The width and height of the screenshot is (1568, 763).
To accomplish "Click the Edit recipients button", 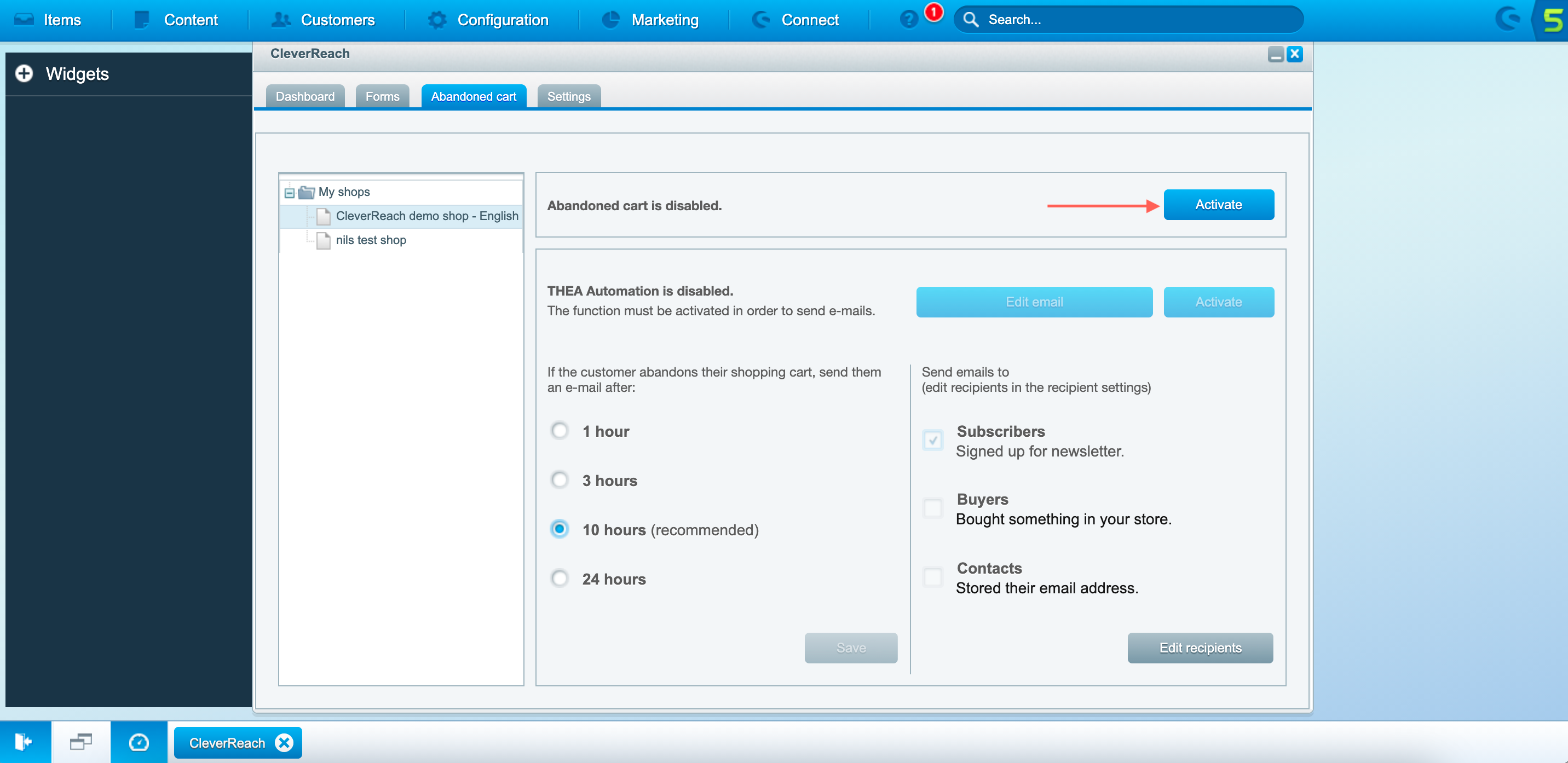I will click(x=1200, y=648).
